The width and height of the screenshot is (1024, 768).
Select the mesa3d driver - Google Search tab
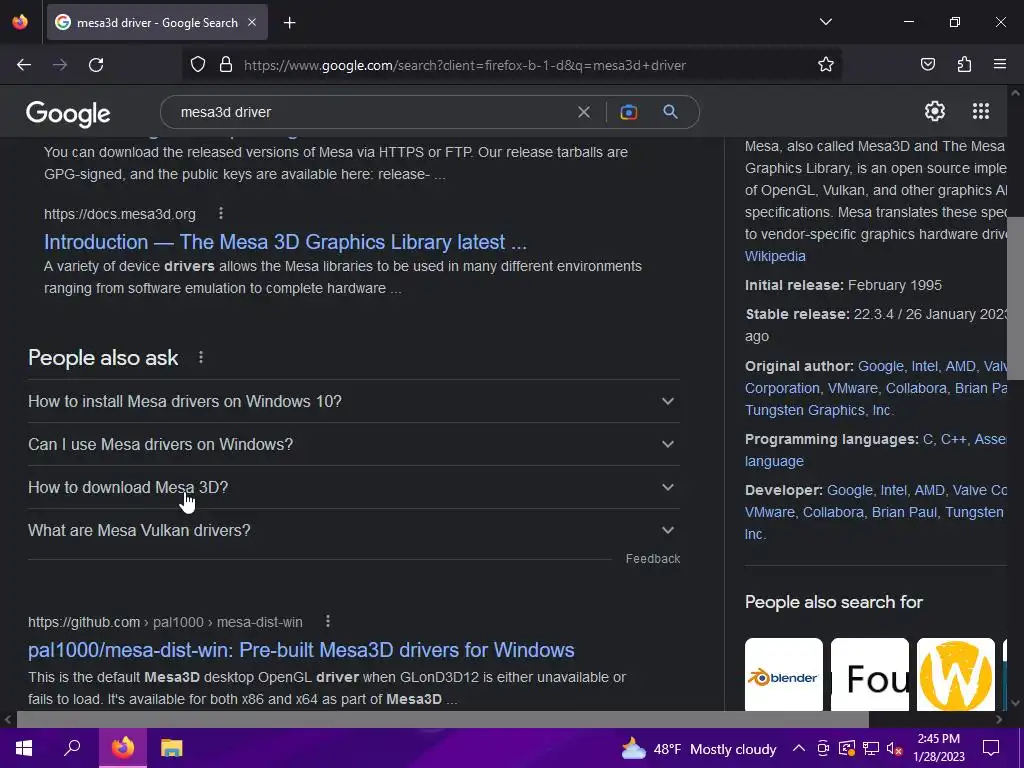coord(157,23)
